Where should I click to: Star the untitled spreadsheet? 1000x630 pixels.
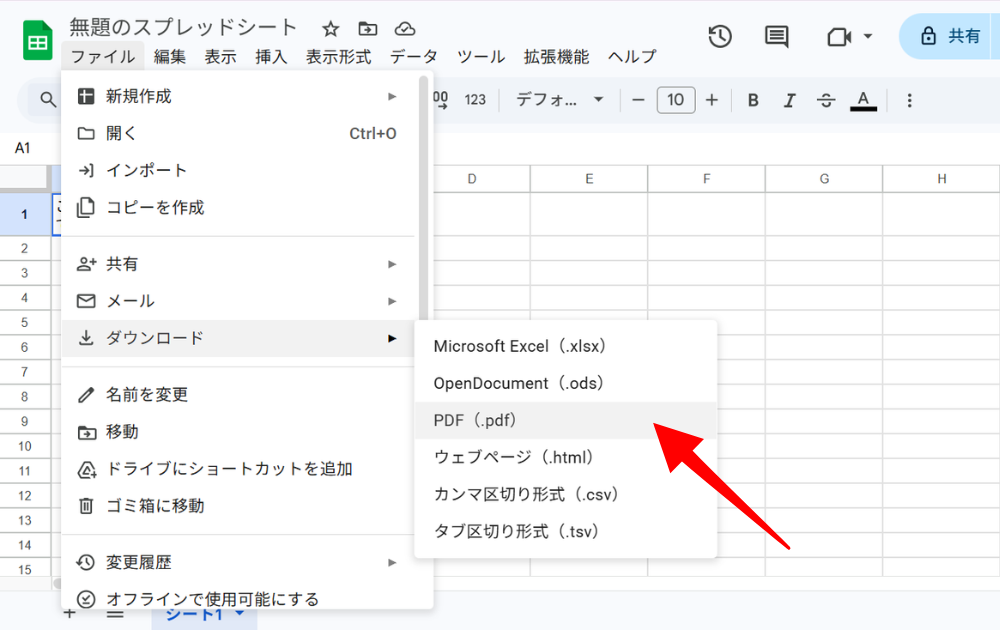(x=331, y=28)
